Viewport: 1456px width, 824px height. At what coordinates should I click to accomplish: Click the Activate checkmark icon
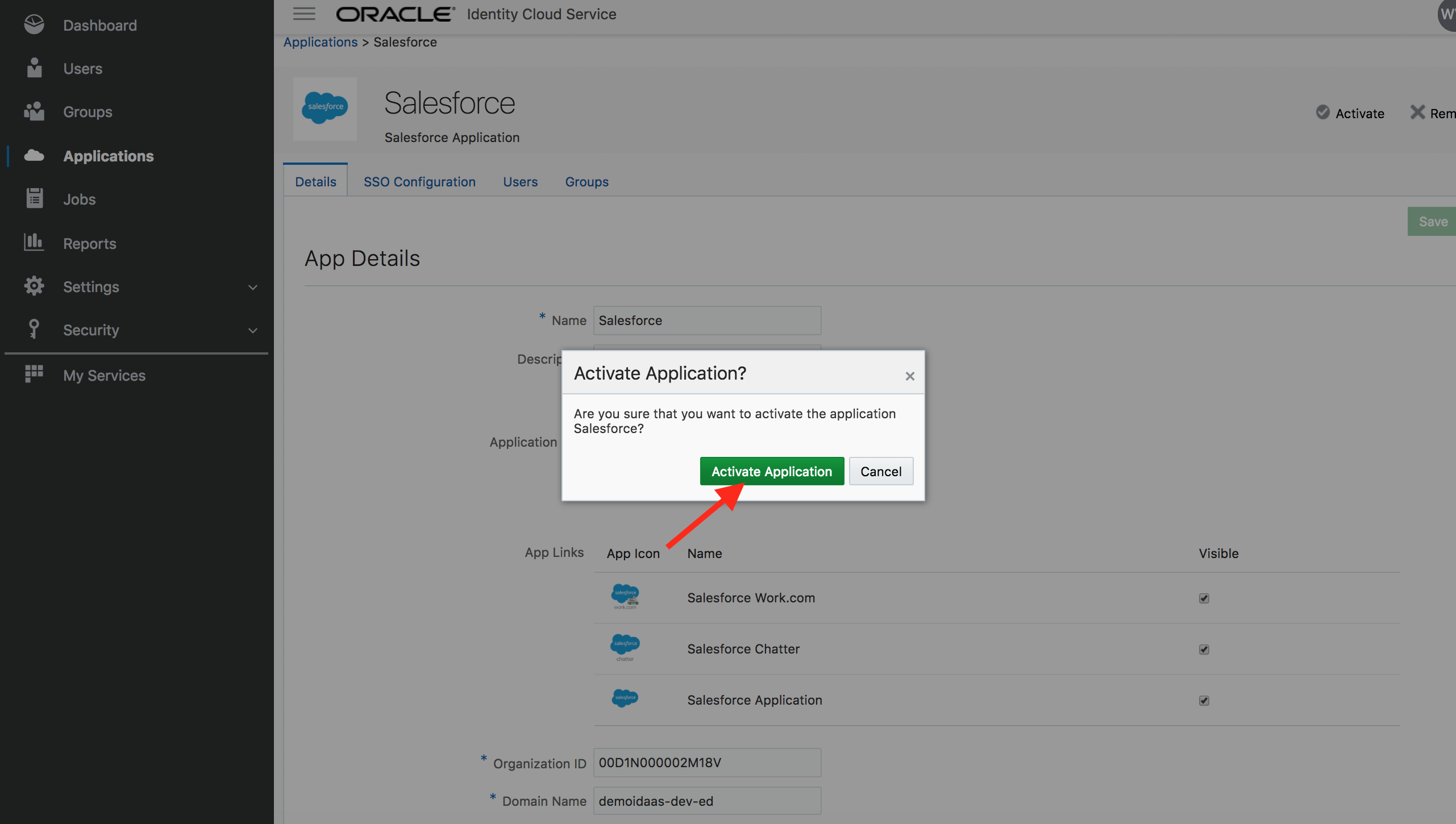tap(1323, 113)
